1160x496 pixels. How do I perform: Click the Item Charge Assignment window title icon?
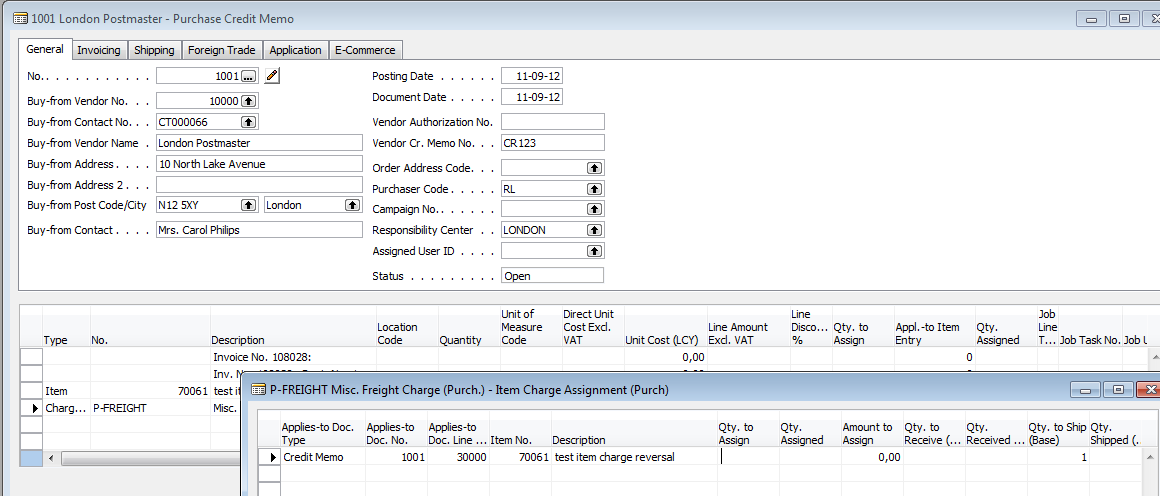click(x=258, y=390)
